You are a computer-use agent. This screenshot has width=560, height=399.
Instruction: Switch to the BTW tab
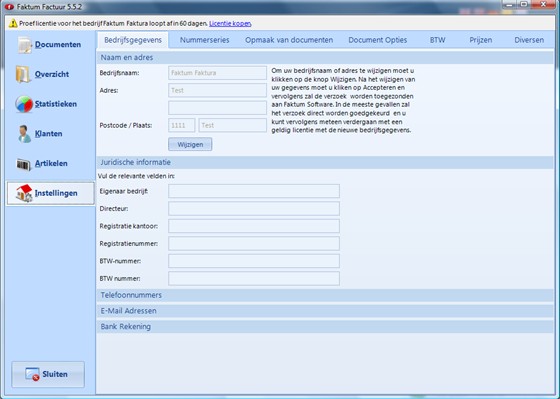point(438,40)
